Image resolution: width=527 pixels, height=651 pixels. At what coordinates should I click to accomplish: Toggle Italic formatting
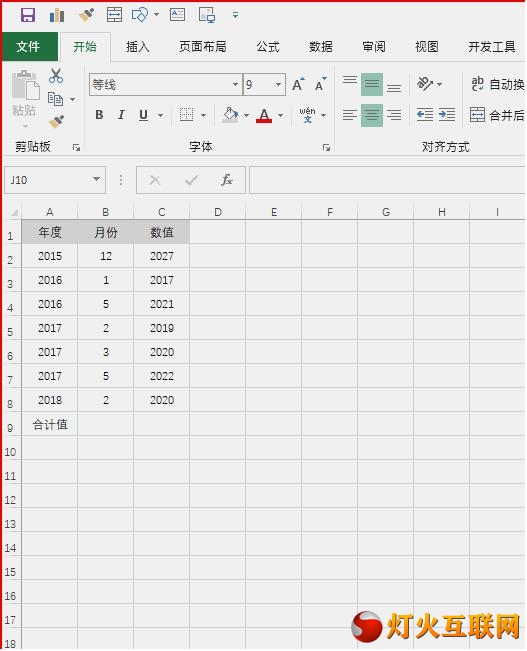(121, 115)
